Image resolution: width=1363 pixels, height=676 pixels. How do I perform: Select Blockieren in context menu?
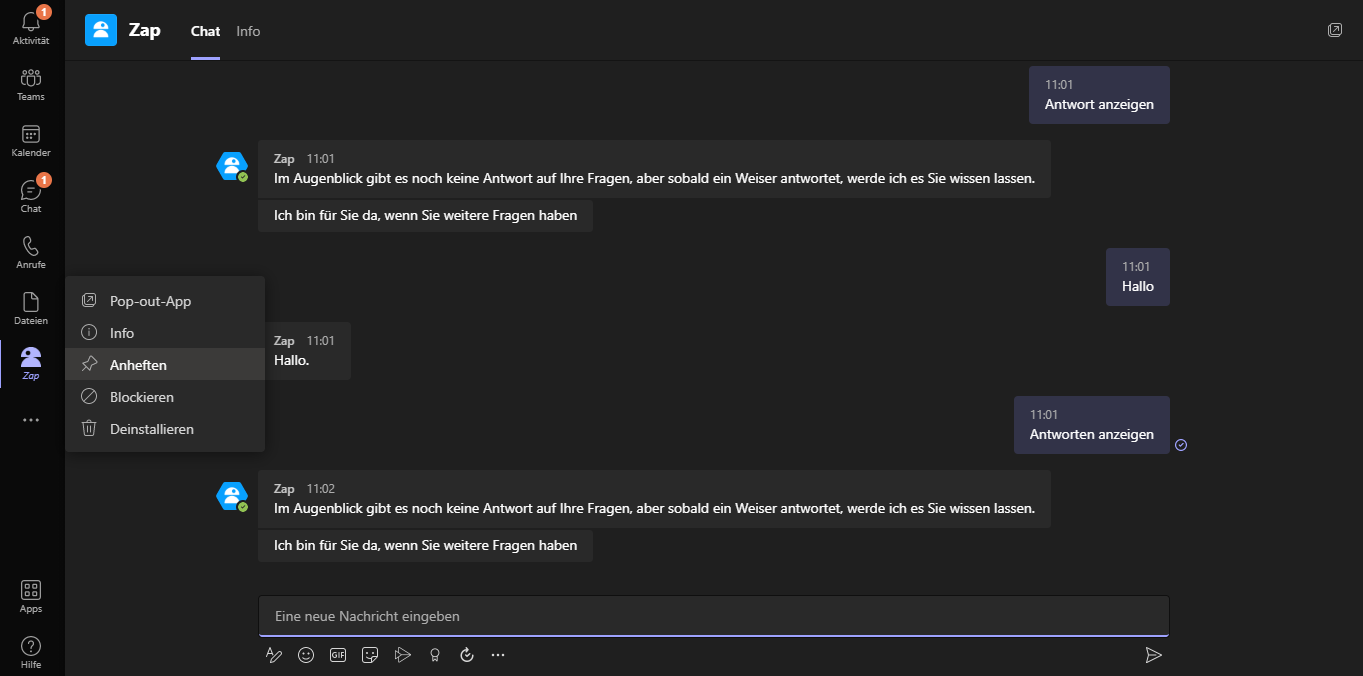click(x=165, y=397)
